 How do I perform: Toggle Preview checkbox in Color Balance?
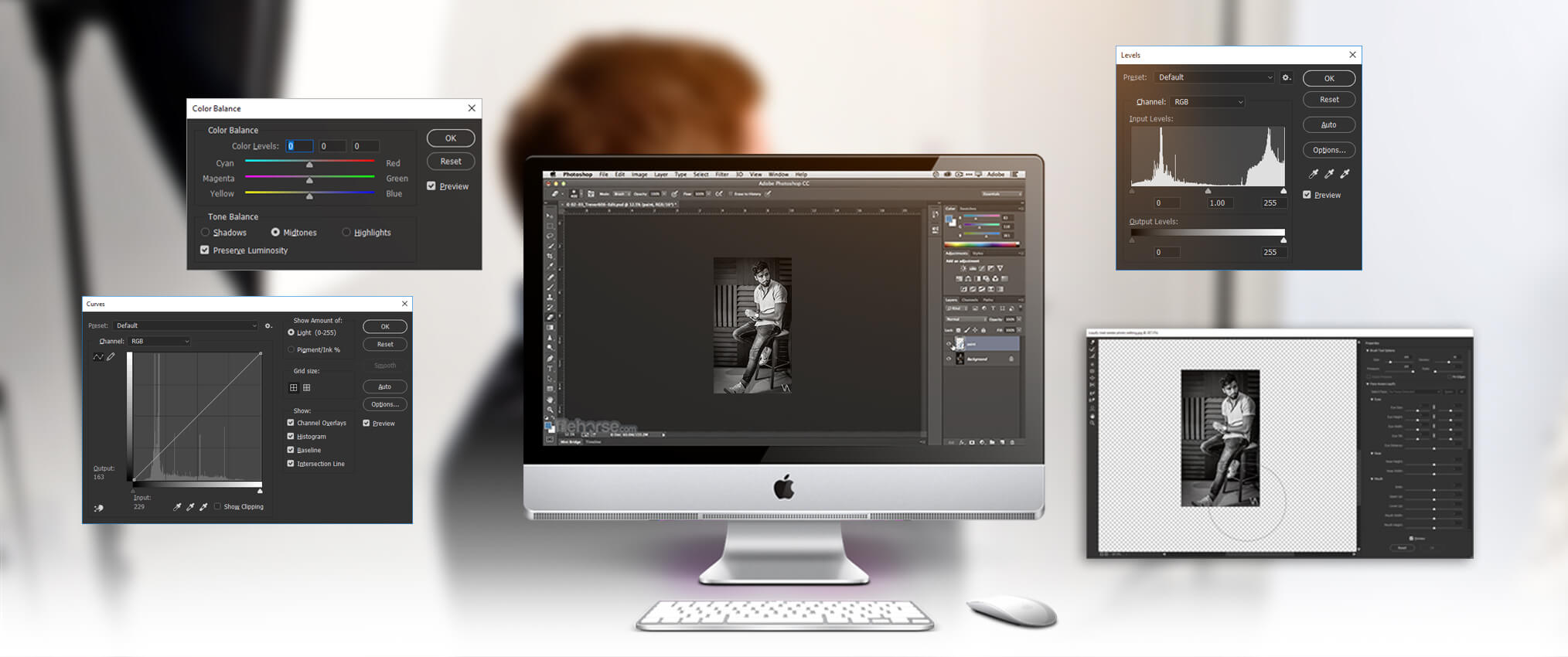click(x=431, y=186)
